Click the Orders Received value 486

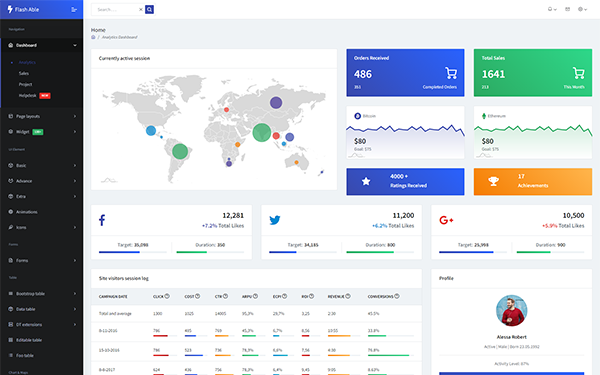pyautogui.click(x=363, y=74)
